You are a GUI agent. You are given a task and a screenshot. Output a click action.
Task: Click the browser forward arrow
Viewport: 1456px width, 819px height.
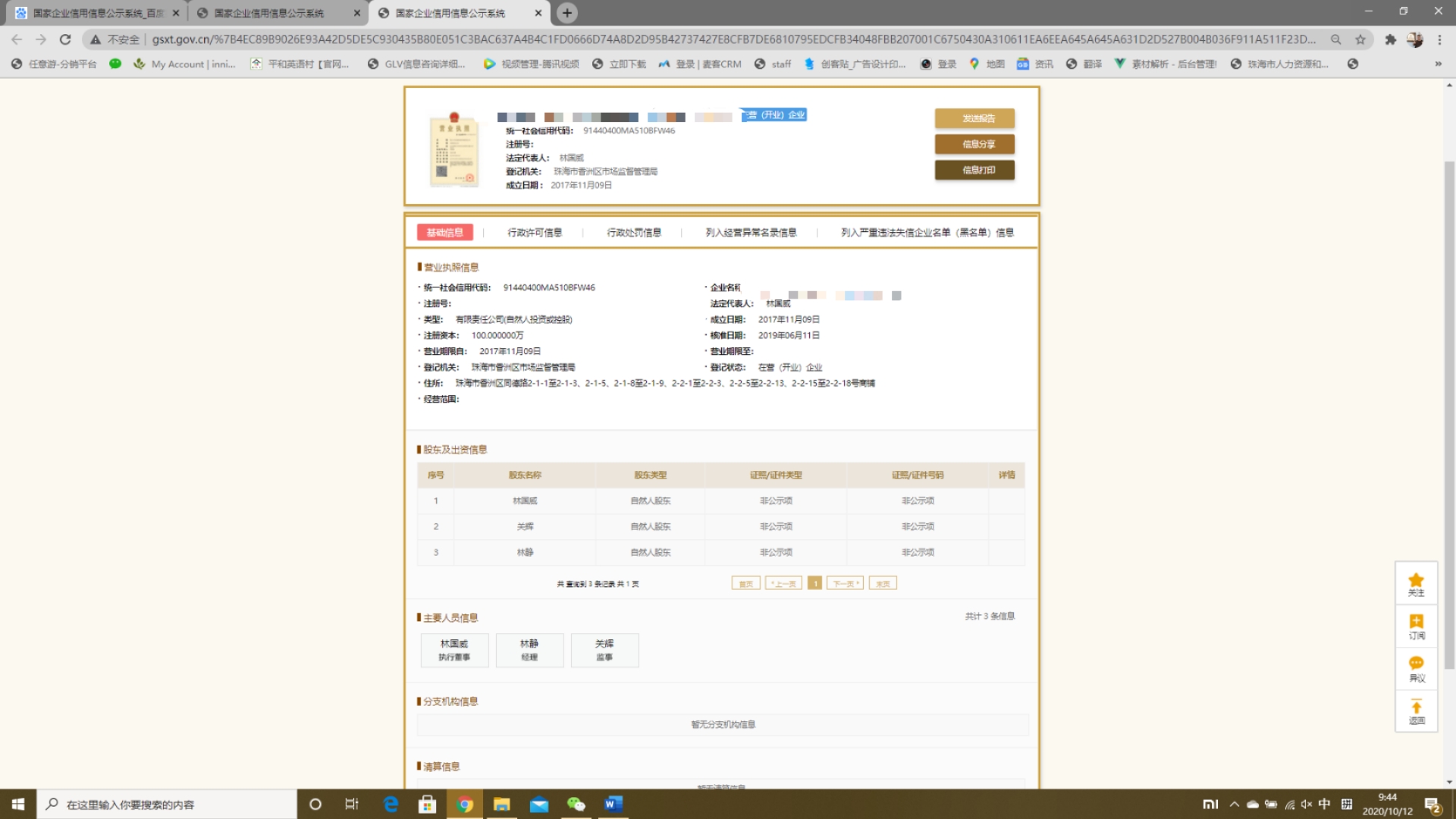41,39
